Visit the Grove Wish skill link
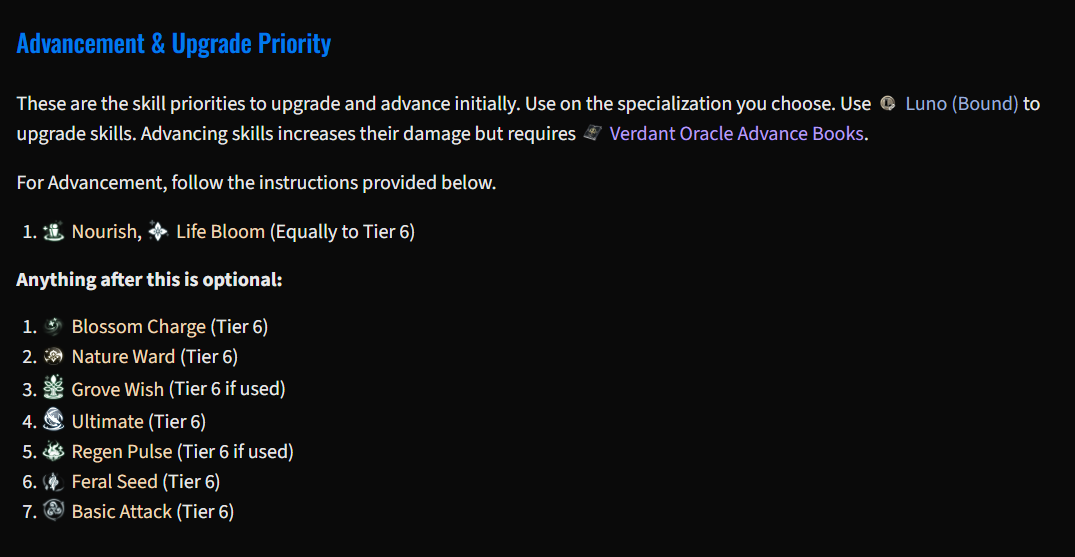Viewport: 1075px width, 557px height. (x=117, y=390)
